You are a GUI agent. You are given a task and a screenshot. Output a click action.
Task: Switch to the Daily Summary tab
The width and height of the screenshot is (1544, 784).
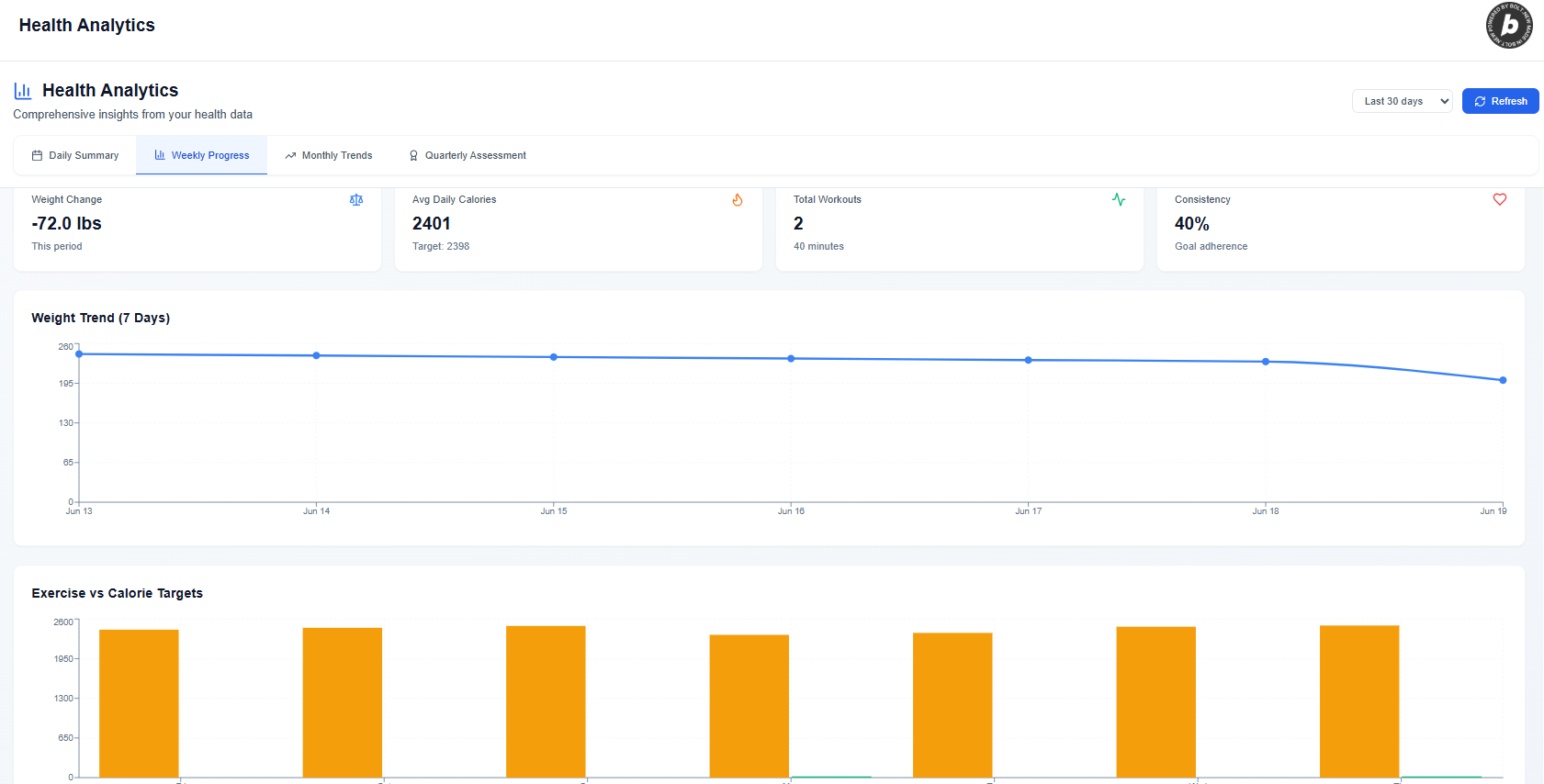[75, 155]
